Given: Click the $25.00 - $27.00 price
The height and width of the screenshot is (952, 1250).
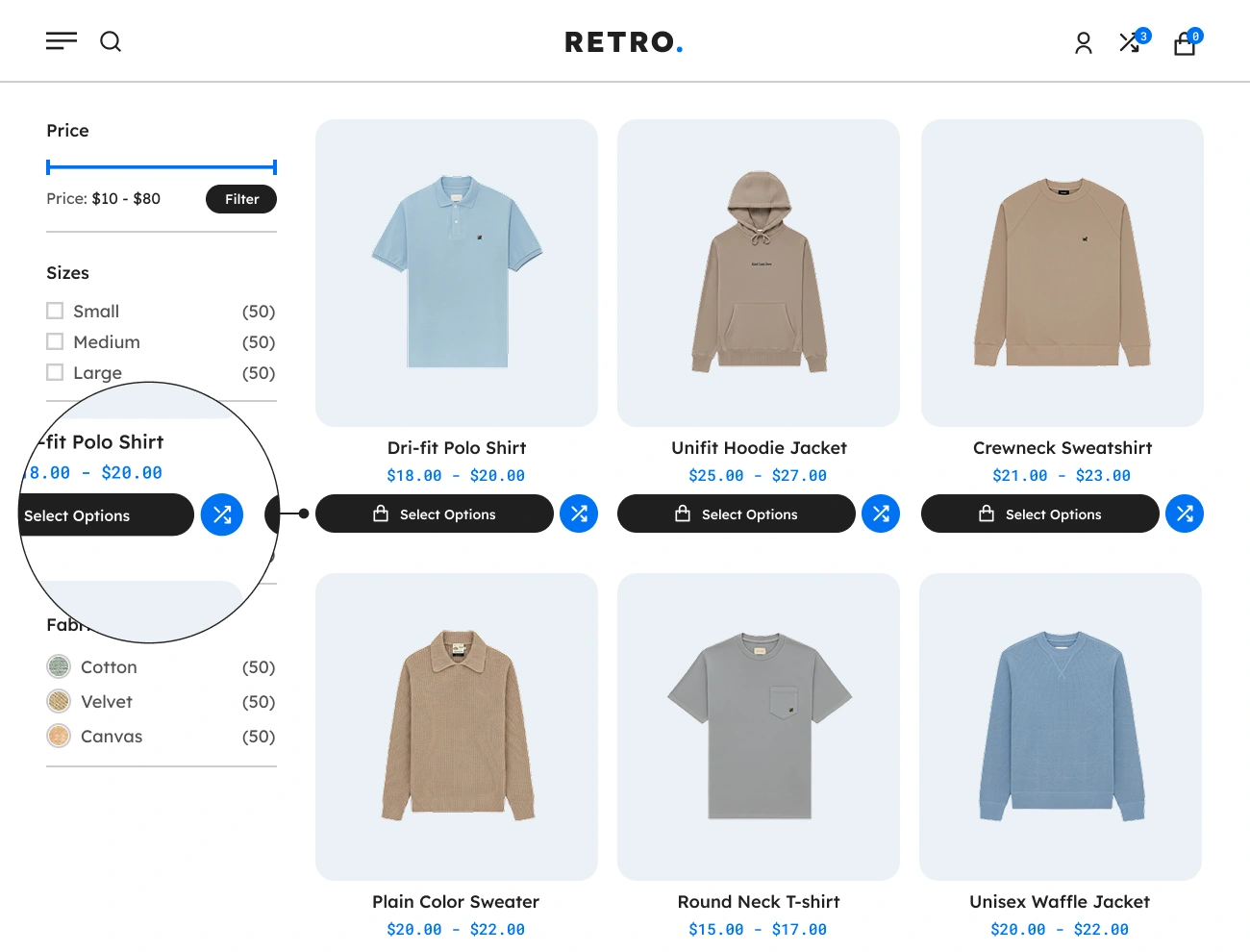Looking at the screenshot, I should pos(758,476).
